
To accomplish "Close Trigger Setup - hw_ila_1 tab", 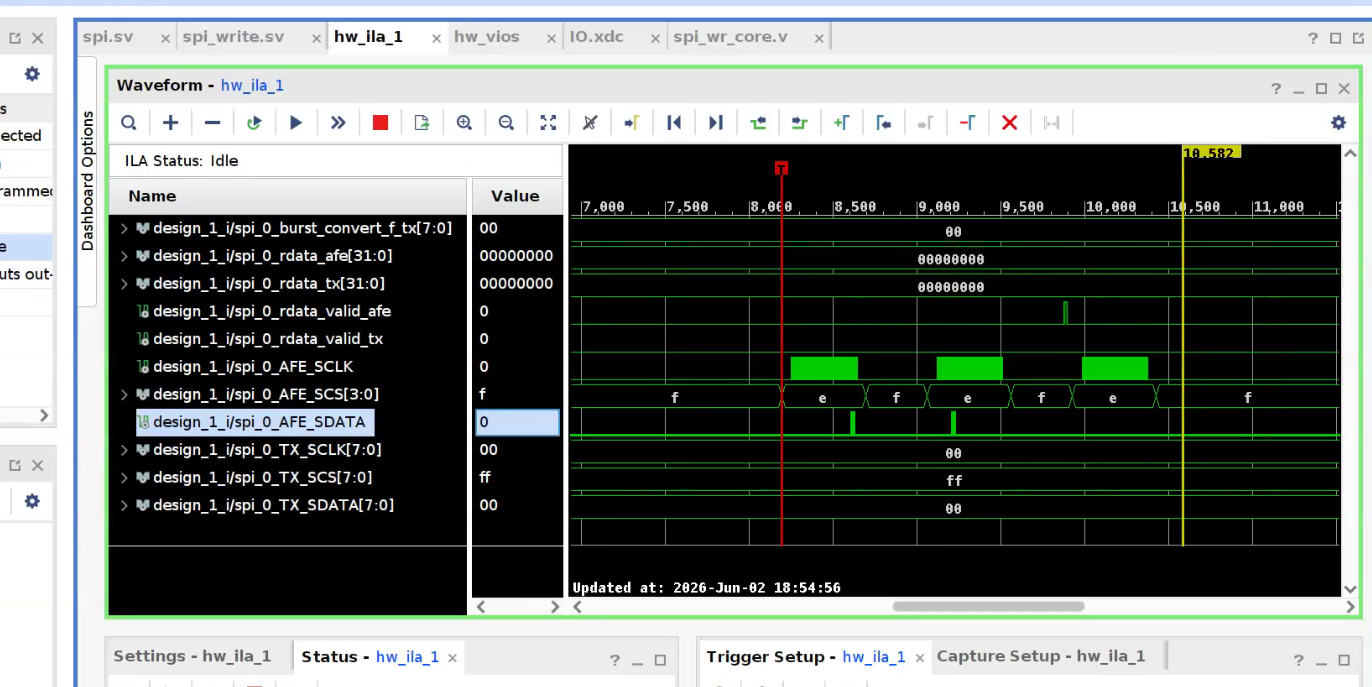I will click(x=919, y=658).
